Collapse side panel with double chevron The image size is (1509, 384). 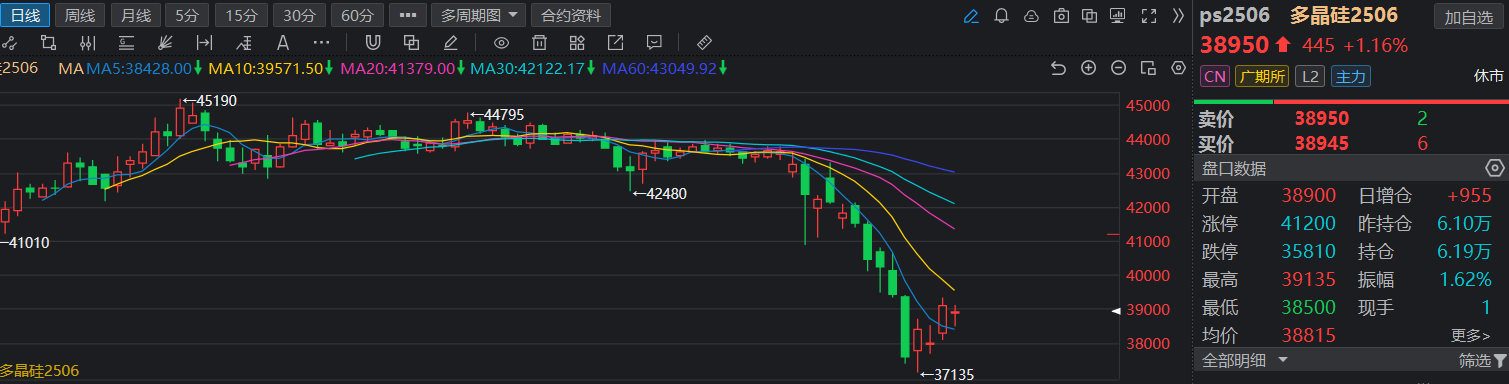1178,16
